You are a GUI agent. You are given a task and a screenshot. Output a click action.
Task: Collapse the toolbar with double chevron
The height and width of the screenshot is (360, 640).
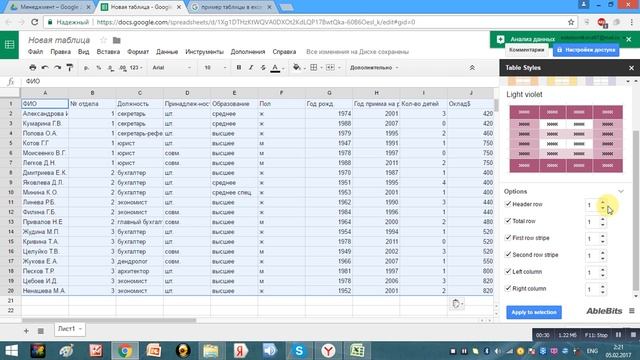[x=472, y=67]
